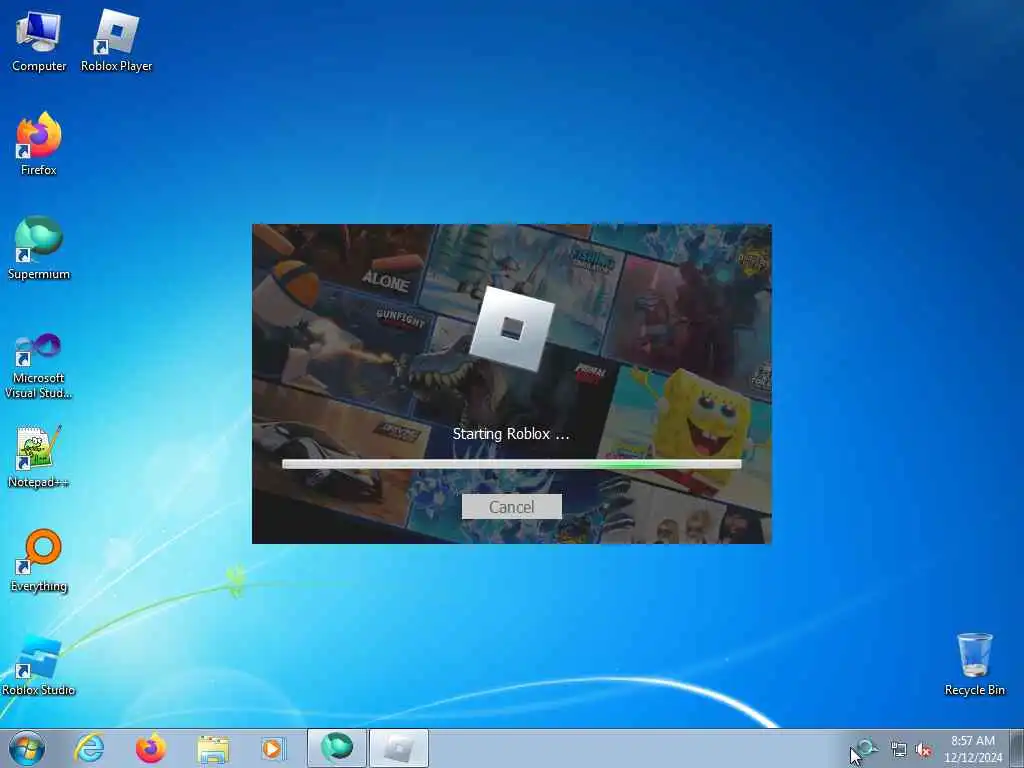The height and width of the screenshot is (768, 1024).
Task: Click the Roblox logo in the launcher
Action: click(512, 328)
